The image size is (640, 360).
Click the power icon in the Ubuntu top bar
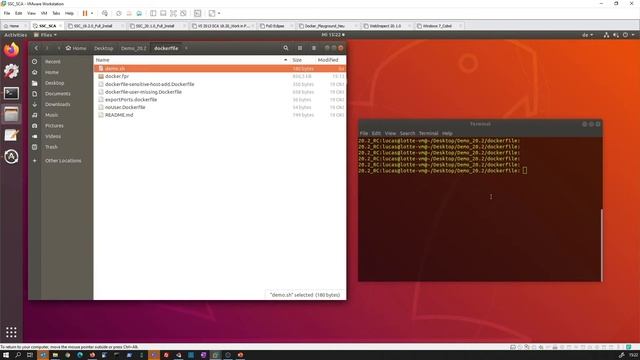[x=625, y=35]
